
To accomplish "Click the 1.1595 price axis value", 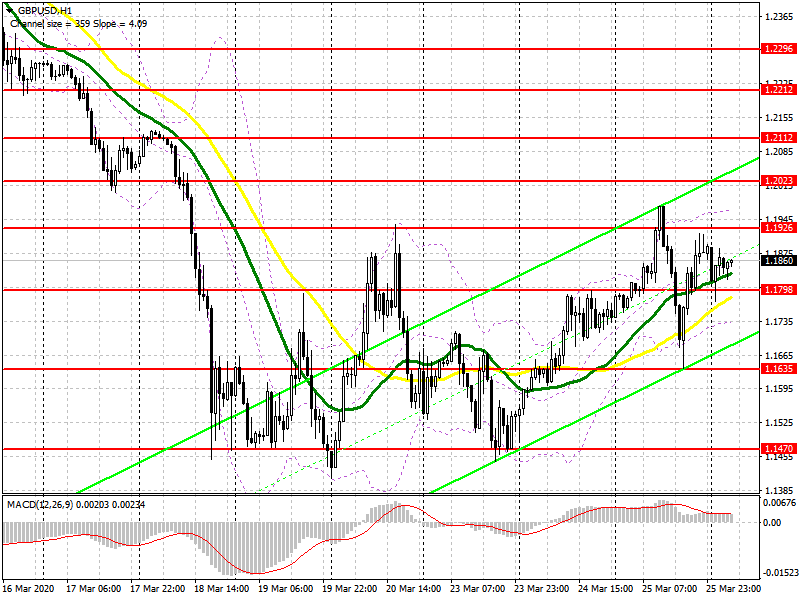I will (x=779, y=389).
